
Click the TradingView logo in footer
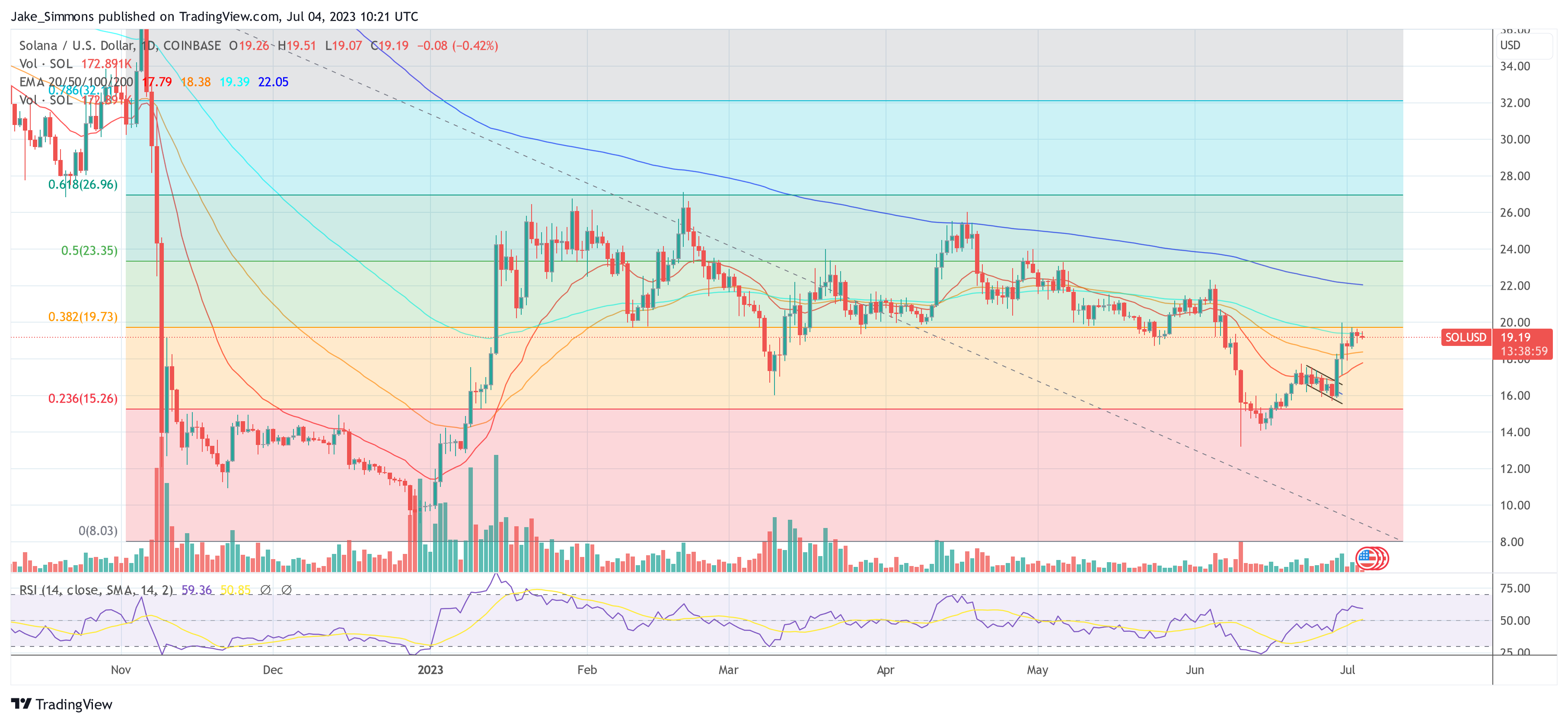tap(61, 704)
